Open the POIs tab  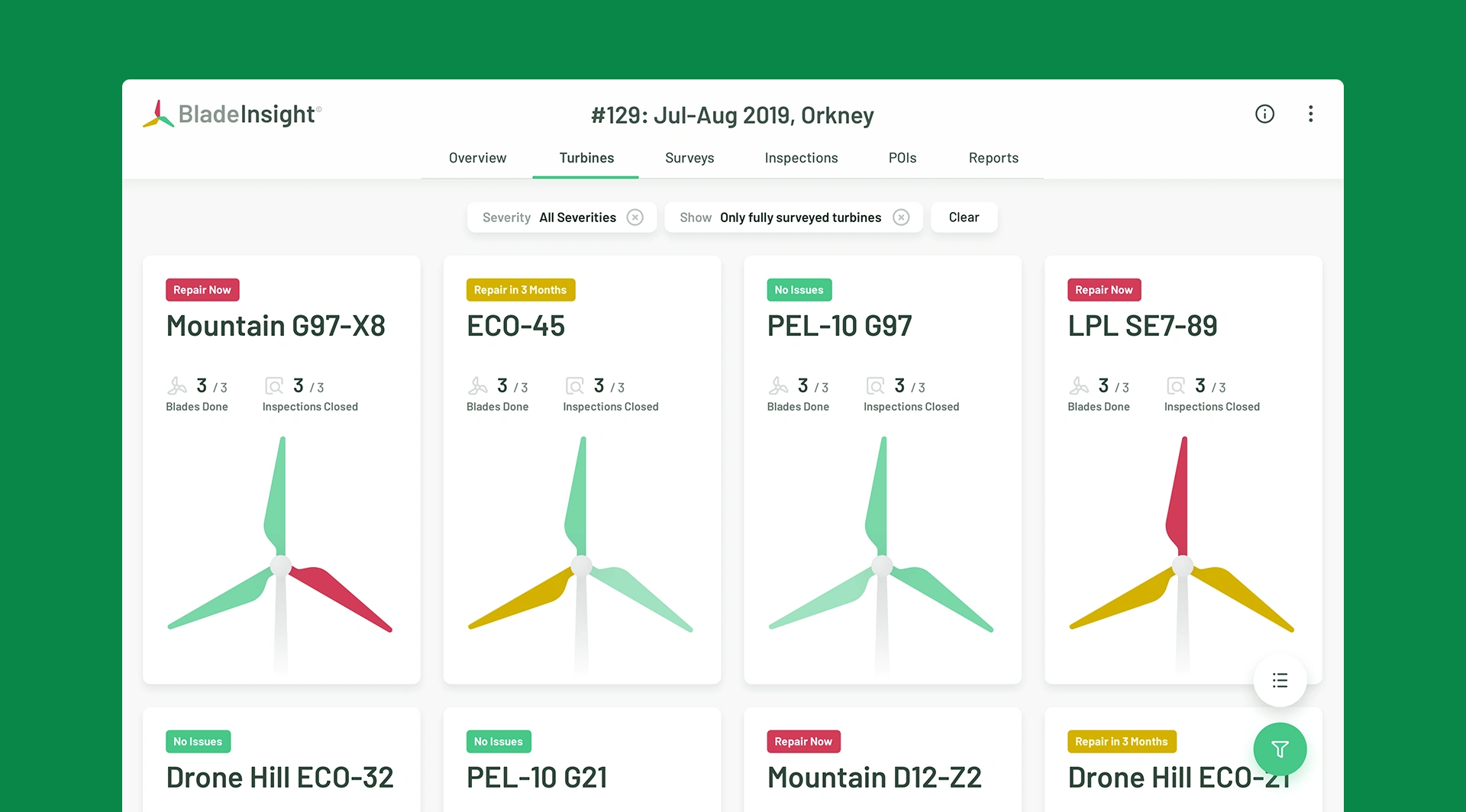903,158
